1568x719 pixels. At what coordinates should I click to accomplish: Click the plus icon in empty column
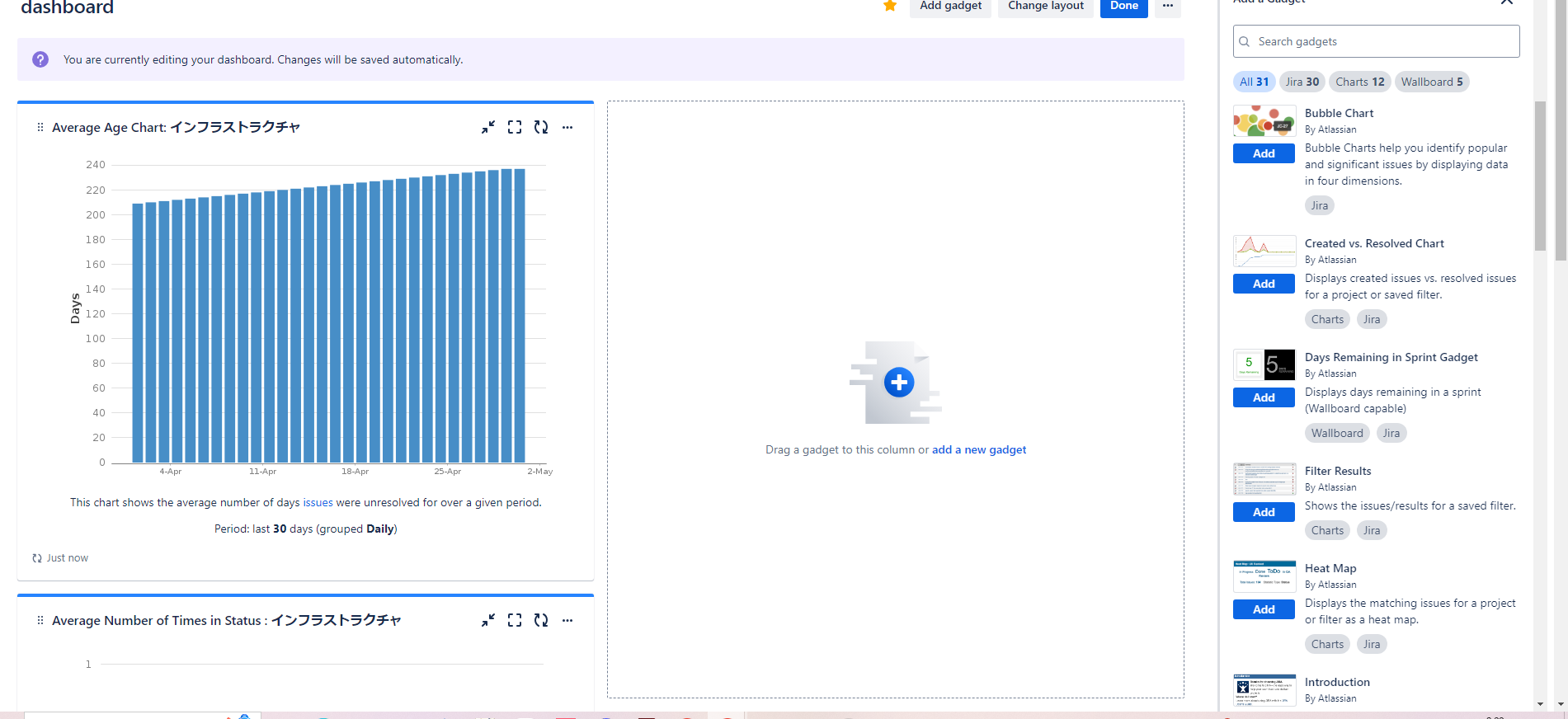point(899,382)
